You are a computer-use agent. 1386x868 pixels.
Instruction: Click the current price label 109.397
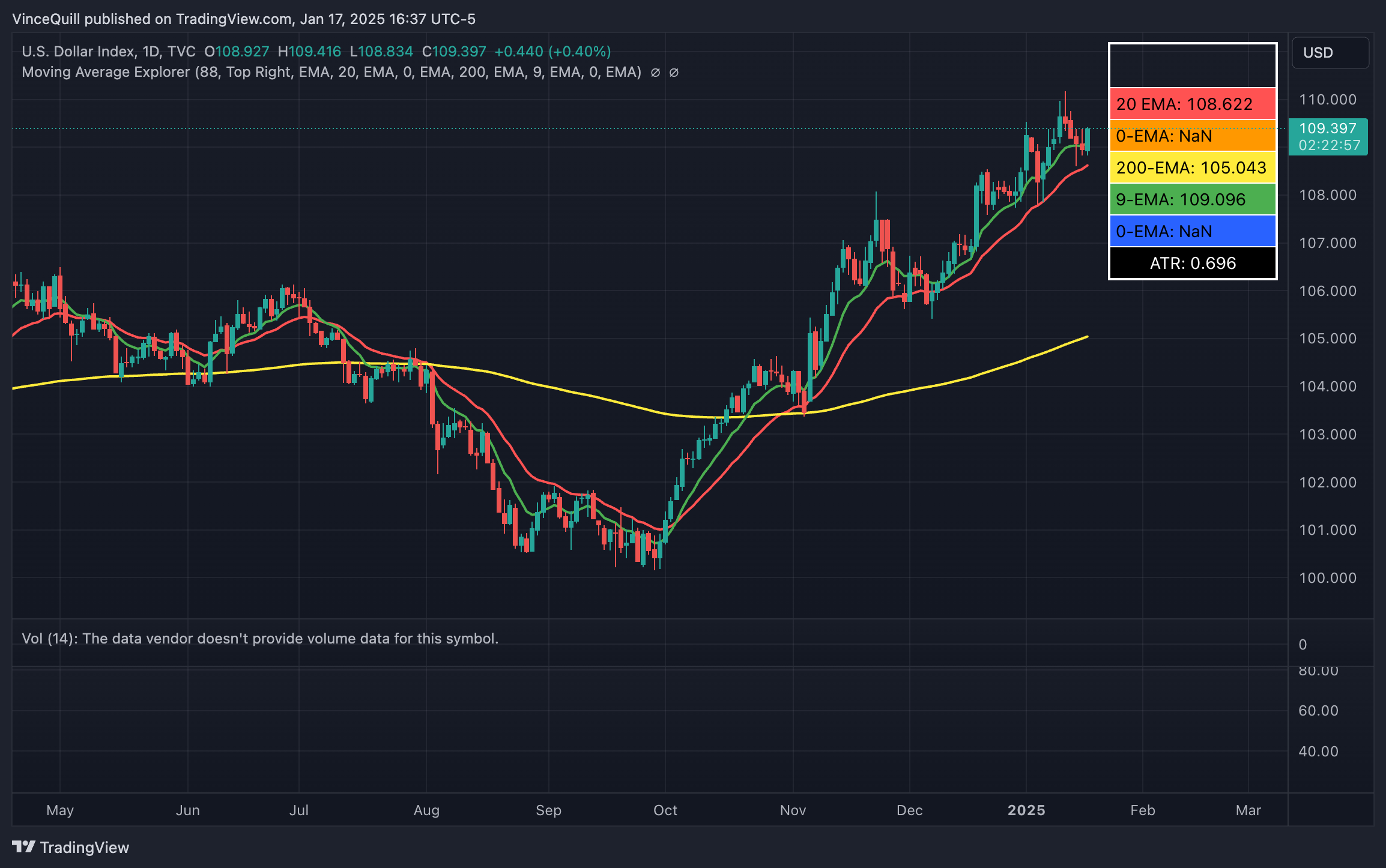pos(1327,128)
